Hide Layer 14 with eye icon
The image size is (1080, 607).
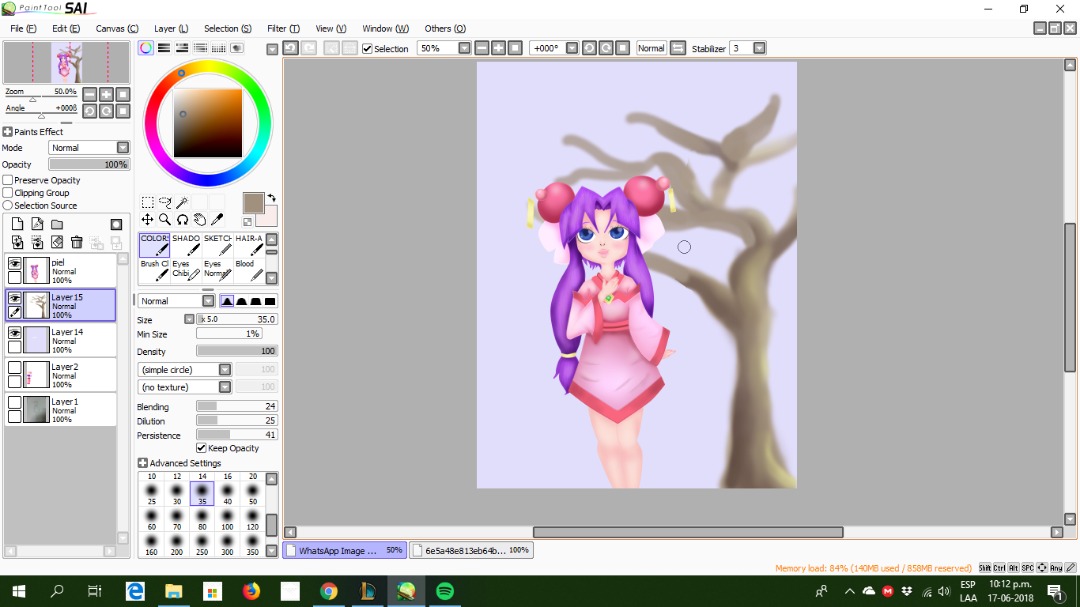(14, 333)
